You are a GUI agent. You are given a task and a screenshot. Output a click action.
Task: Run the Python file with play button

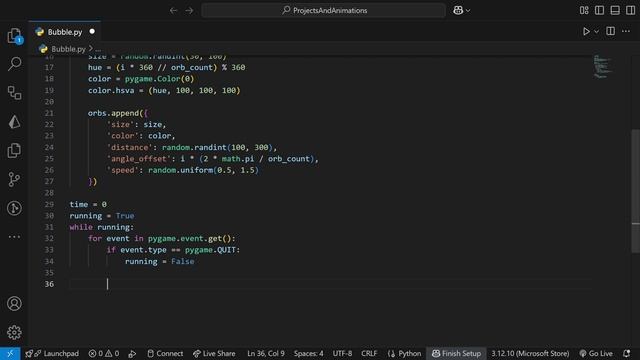(x=586, y=31)
